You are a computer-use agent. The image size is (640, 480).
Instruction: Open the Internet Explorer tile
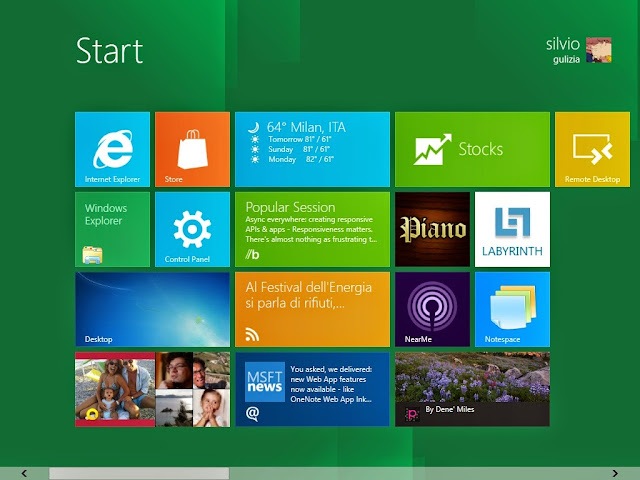pyautogui.click(x=112, y=149)
